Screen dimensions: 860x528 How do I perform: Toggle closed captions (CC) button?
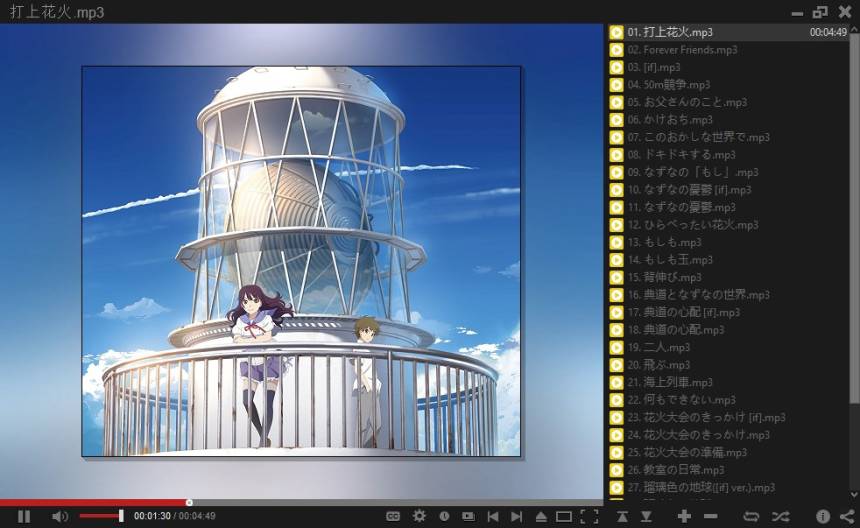point(393,516)
